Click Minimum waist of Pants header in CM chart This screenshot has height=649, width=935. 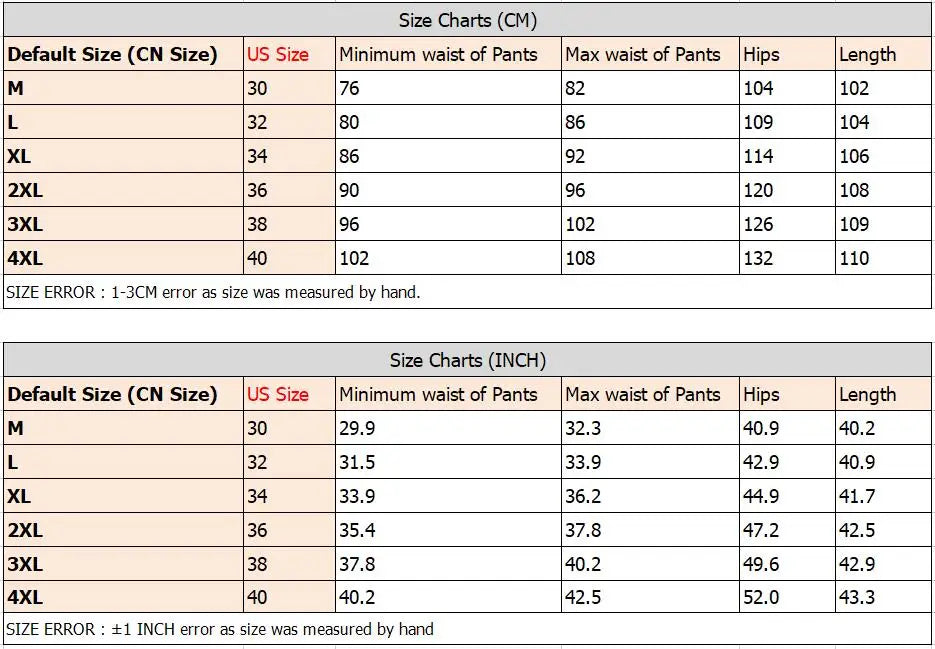pos(438,54)
